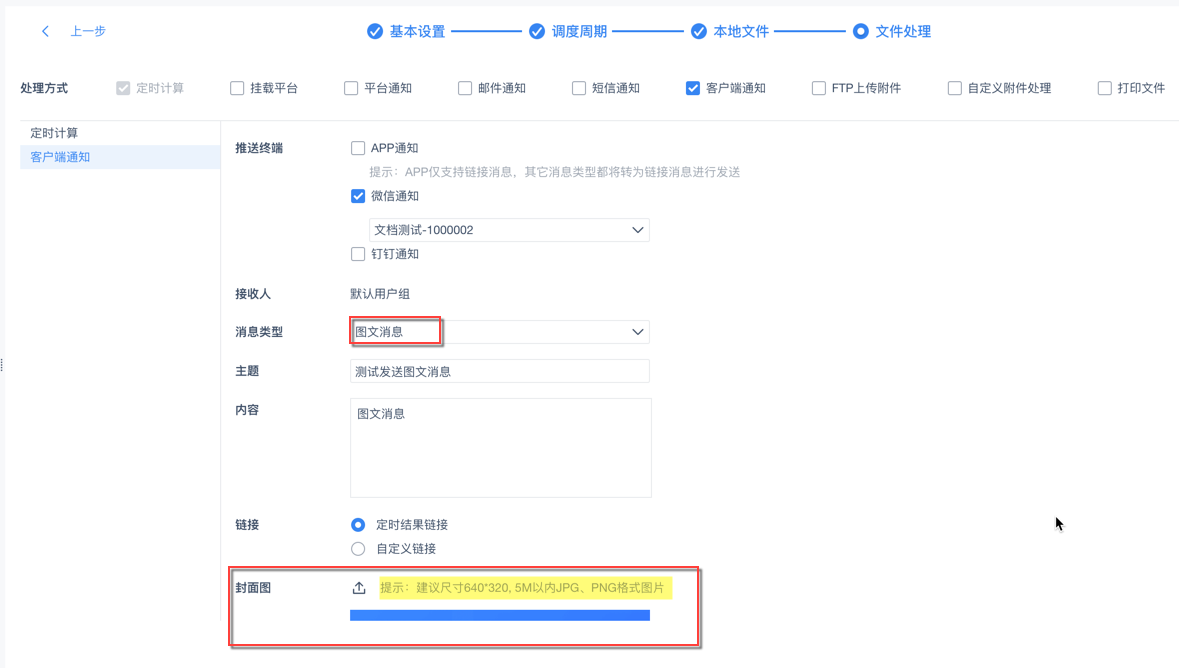
Task: Click the 调度周期 step check icon
Action: (x=537, y=32)
